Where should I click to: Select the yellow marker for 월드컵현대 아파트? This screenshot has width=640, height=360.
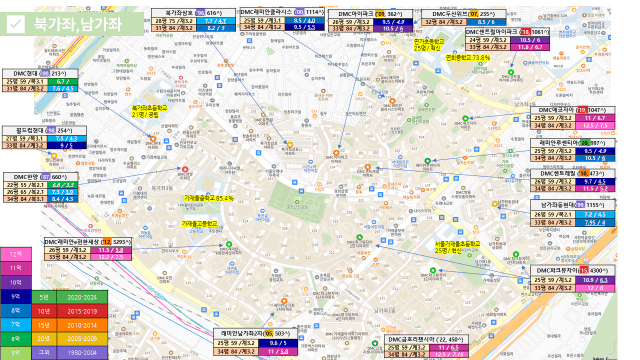point(54,156)
